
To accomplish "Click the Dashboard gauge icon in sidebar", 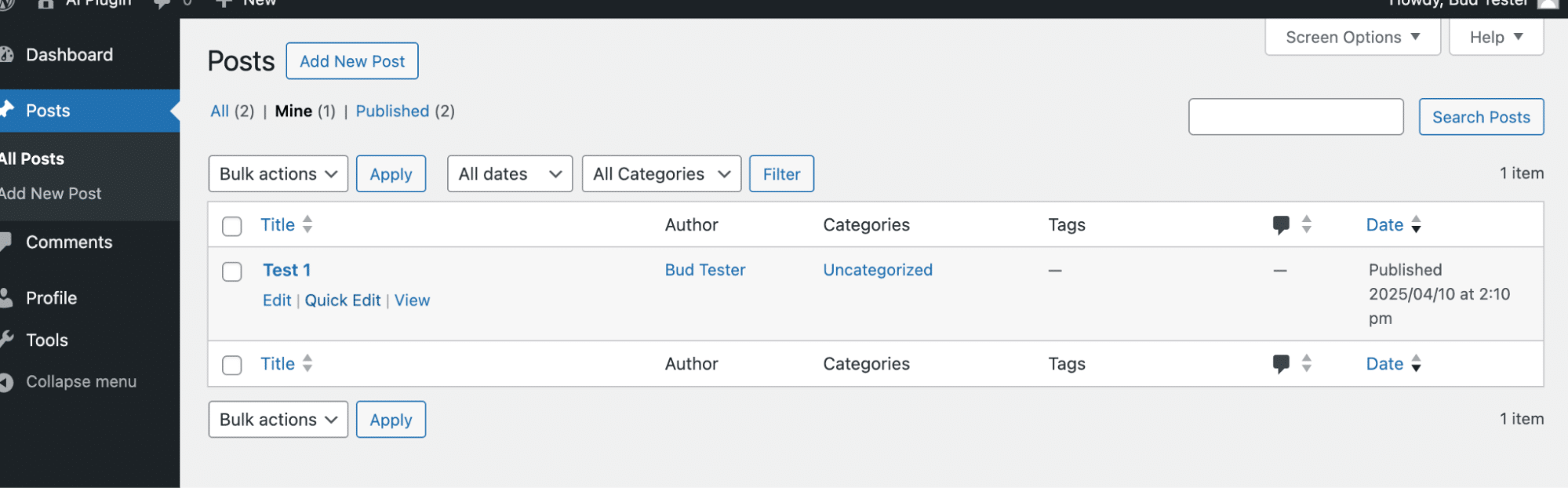I will [6, 55].
